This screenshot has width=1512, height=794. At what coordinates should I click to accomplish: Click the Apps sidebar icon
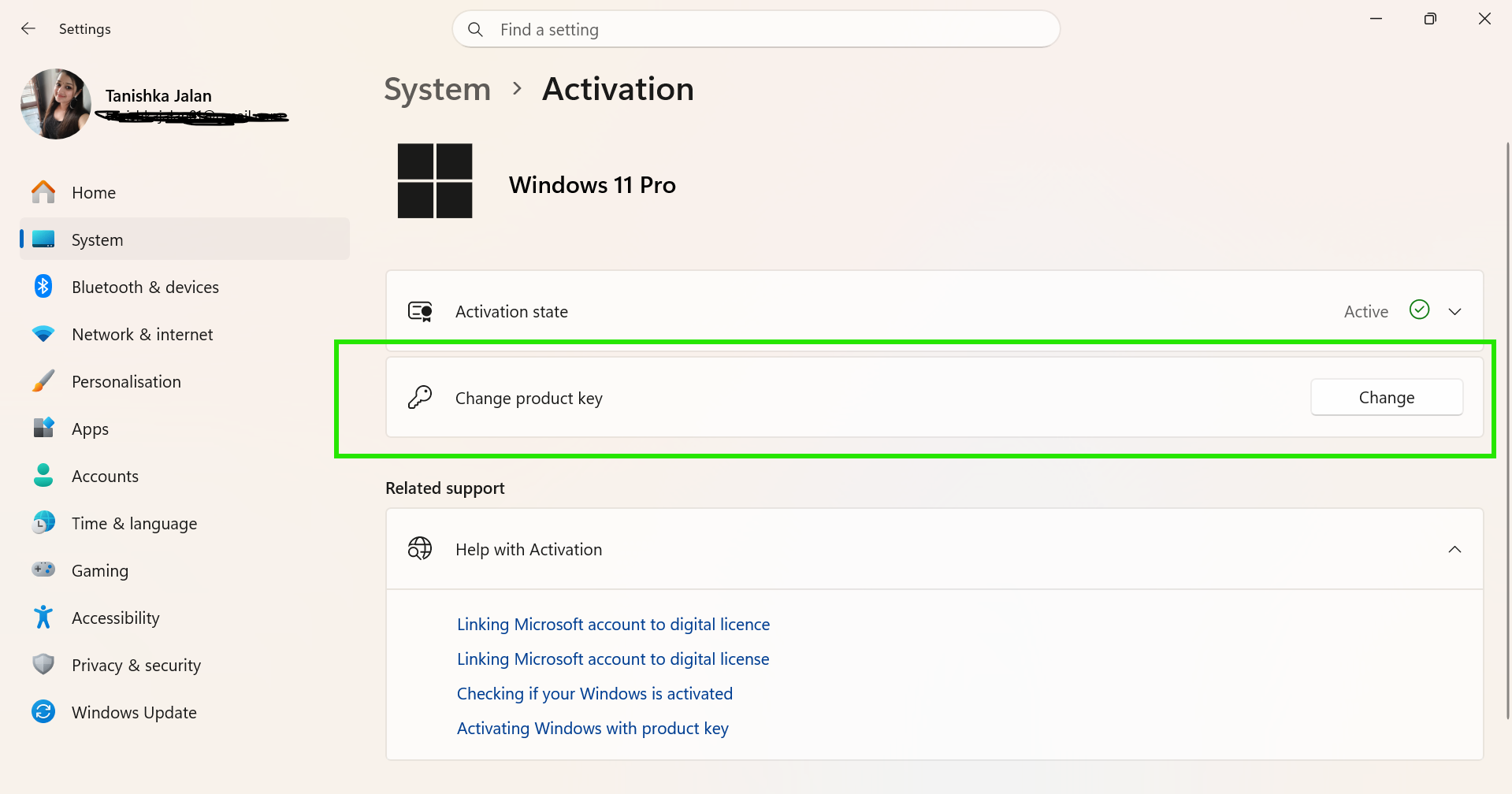click(x=43, y=428)
